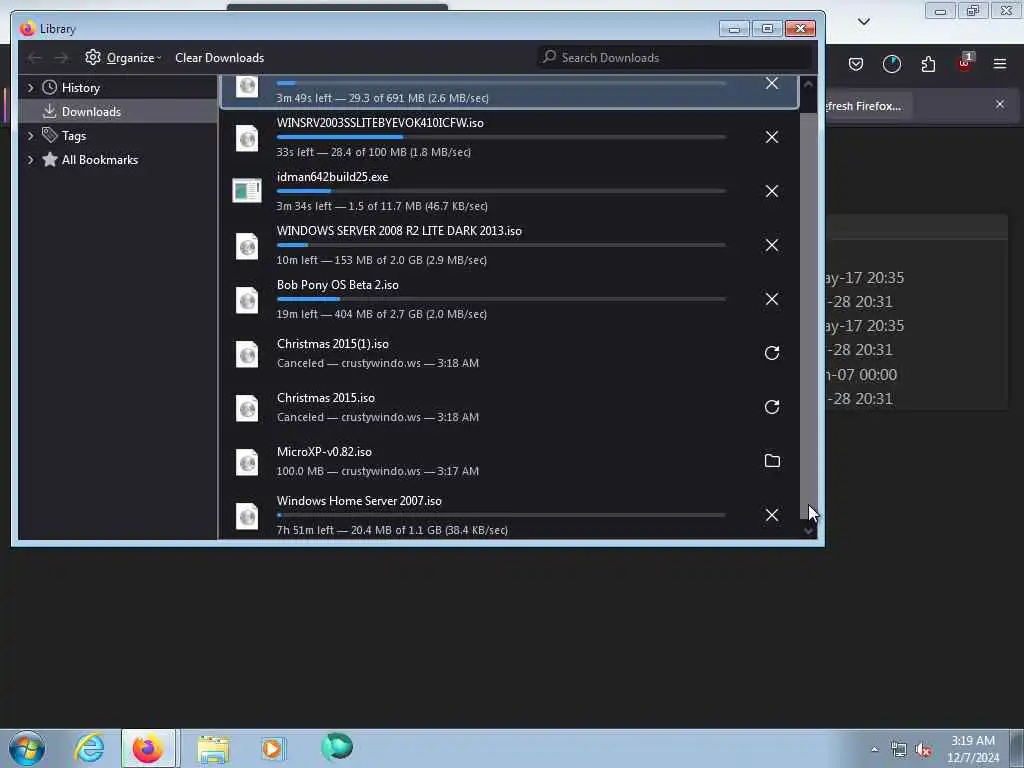Open the network tray icon
Viewport: 1024px width, 768px height.
(899, 750)
